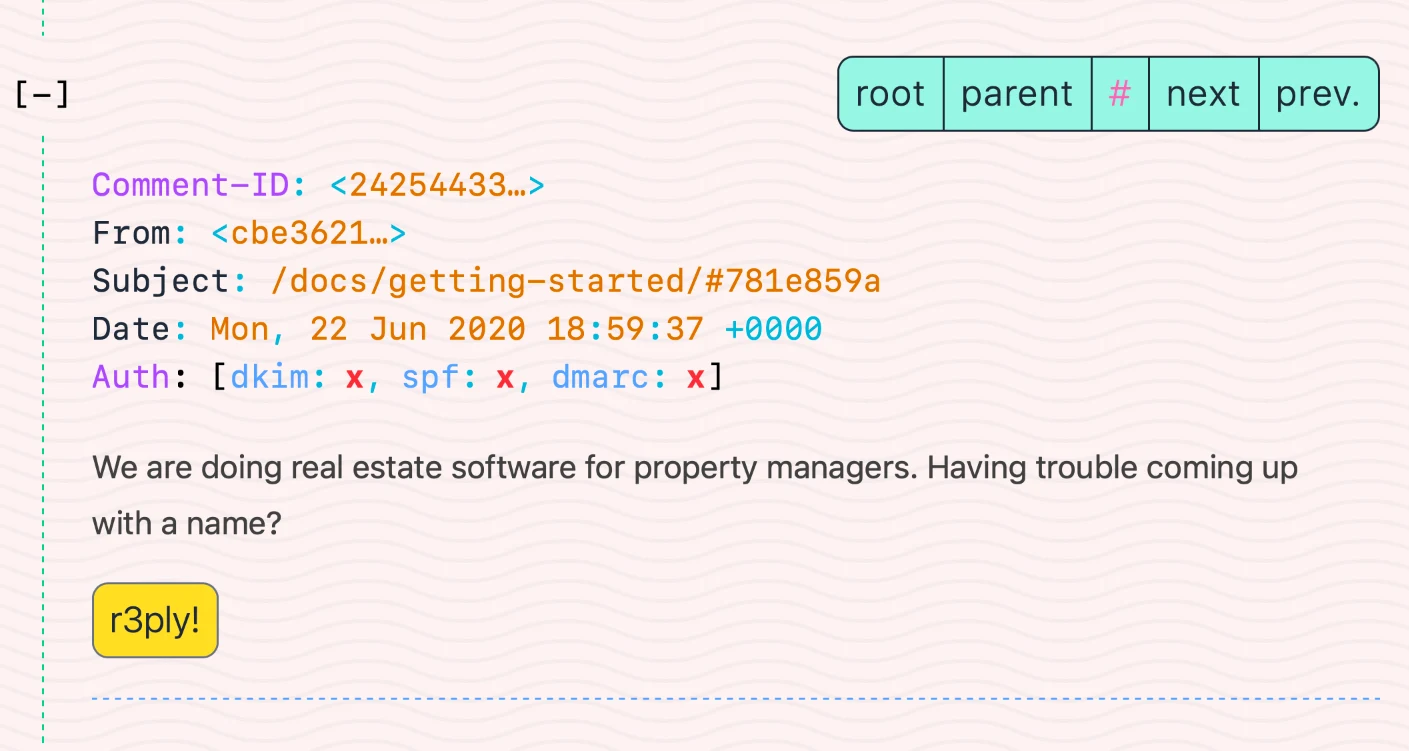Click the red spf failure x mark
Image resolution: width=1409 pixels, height=751 pixels.
[504, 377]
